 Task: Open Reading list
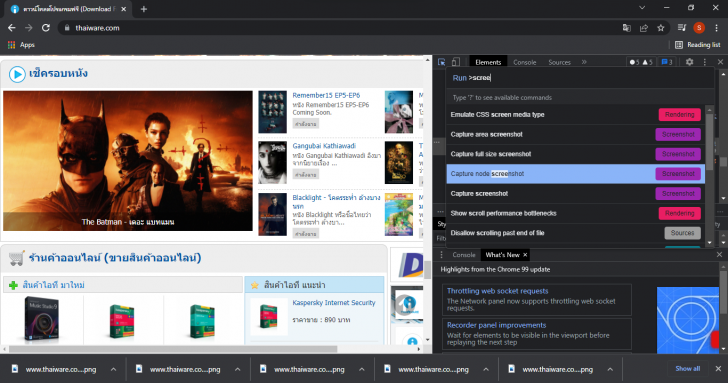point(697,45)
